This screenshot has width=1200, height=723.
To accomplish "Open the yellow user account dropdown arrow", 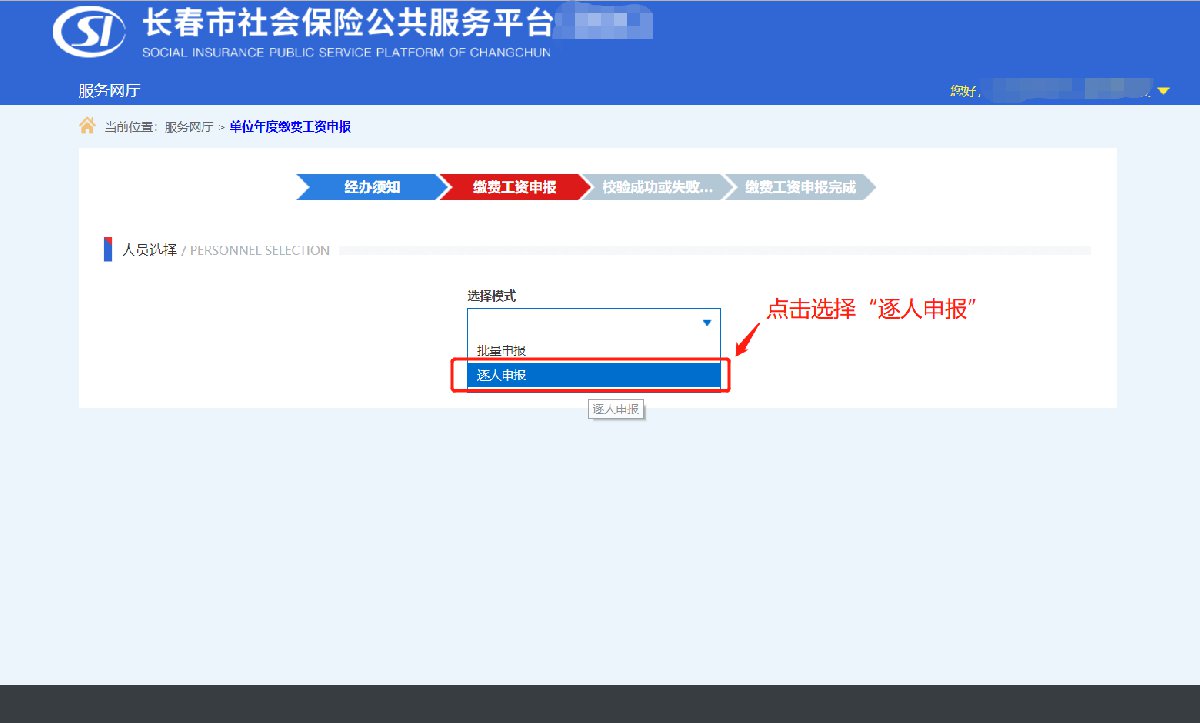I will point(1163,91).
